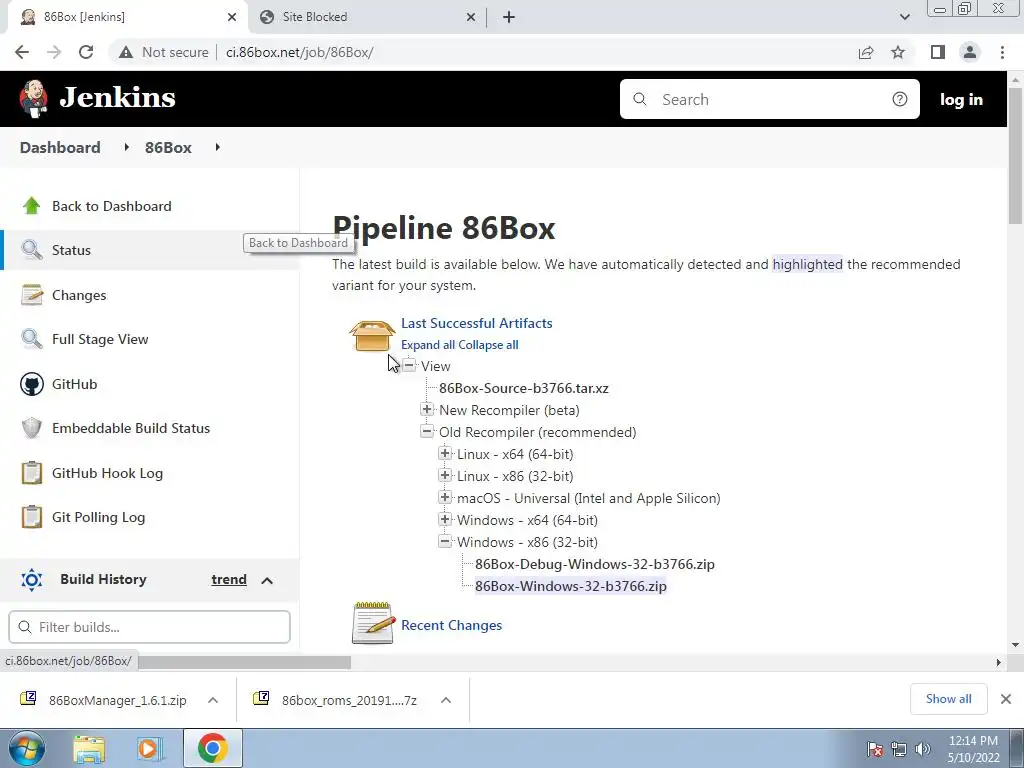Click the Recent Changes notepad icon
This screenshot has height=768, width=1024.
pyautogui.click(x=373, y=623)
